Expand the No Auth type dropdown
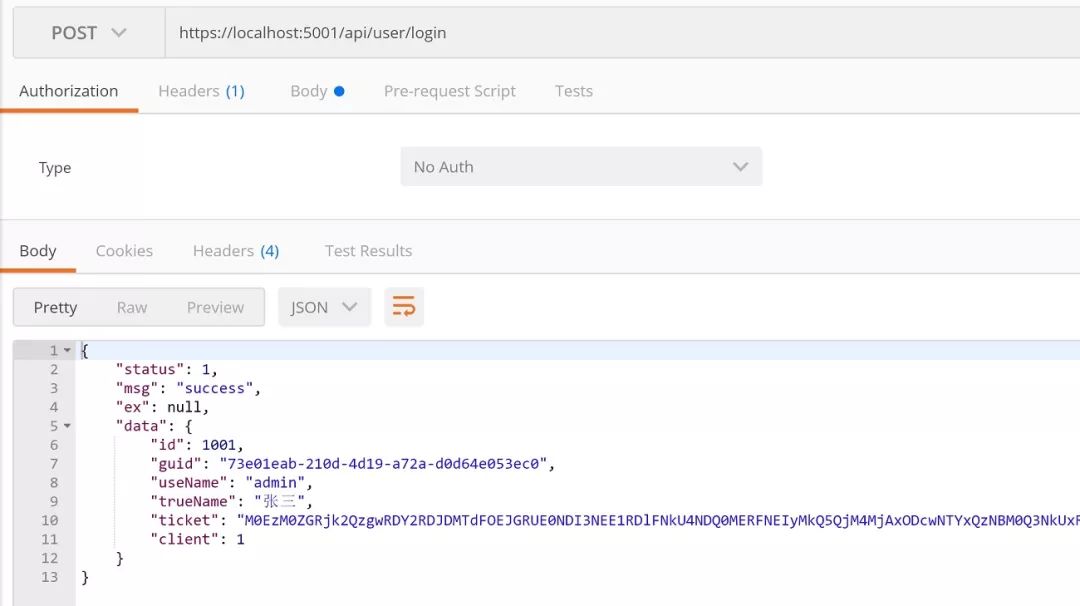This screenshot has width=1080, height=606. 581,167
